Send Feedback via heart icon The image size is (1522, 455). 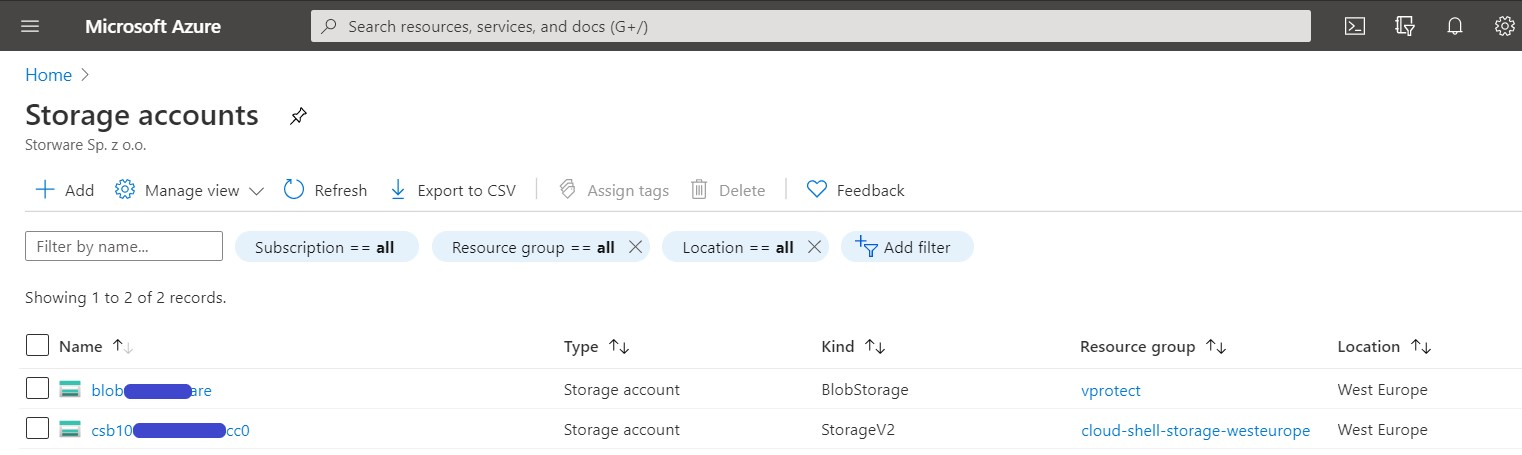pyautogui.click(x=855, y=190)
